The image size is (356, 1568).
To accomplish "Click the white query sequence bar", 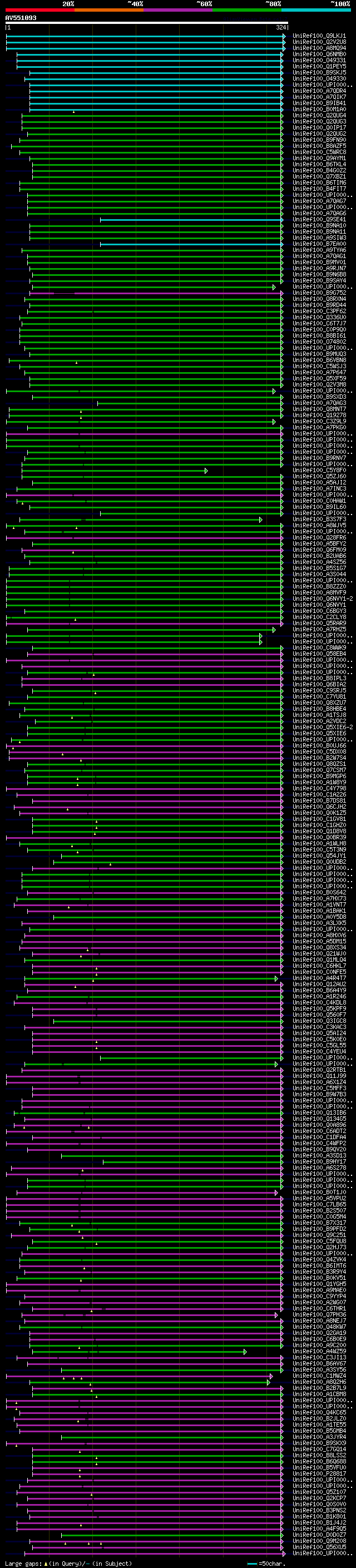I will pyautogui.click(x=147, y=23).
